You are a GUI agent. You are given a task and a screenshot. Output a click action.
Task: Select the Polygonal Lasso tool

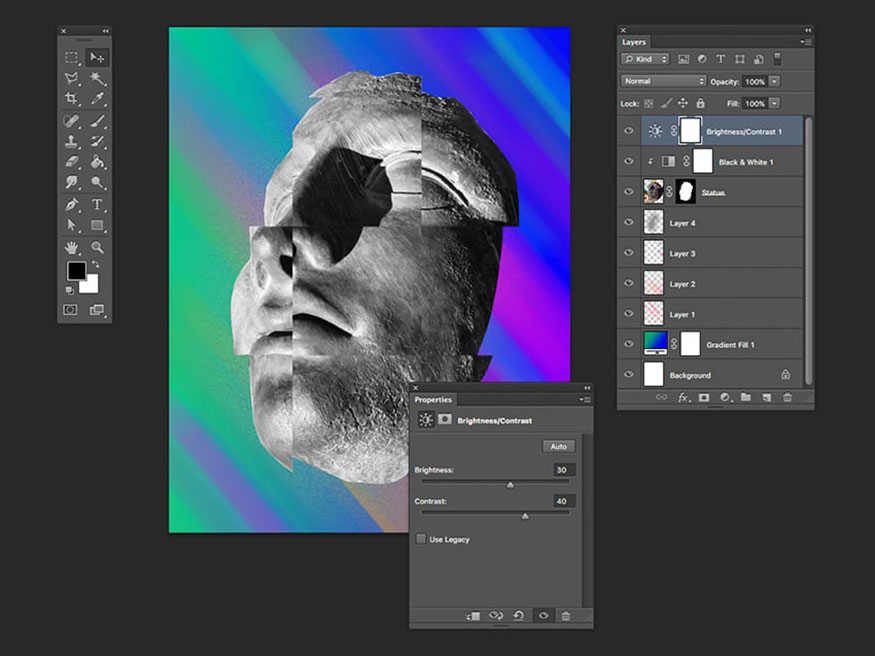click(x=71, y=78)
